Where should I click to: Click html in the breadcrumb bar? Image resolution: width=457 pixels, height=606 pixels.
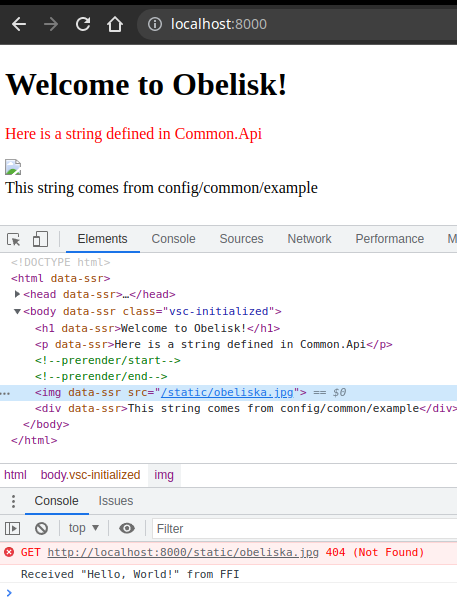(x=15, y=475)
